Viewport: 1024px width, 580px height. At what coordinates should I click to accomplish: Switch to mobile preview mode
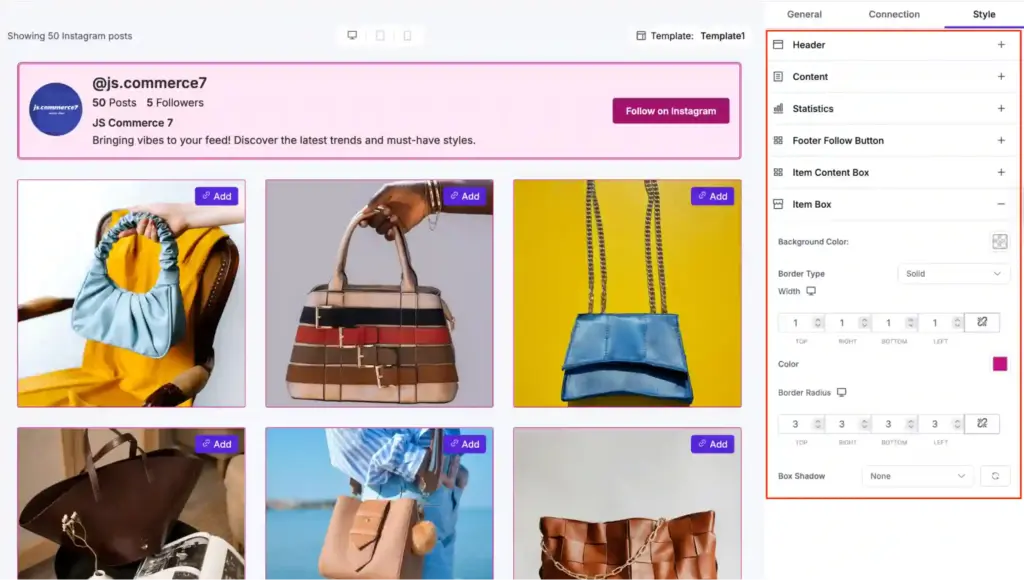407,35
